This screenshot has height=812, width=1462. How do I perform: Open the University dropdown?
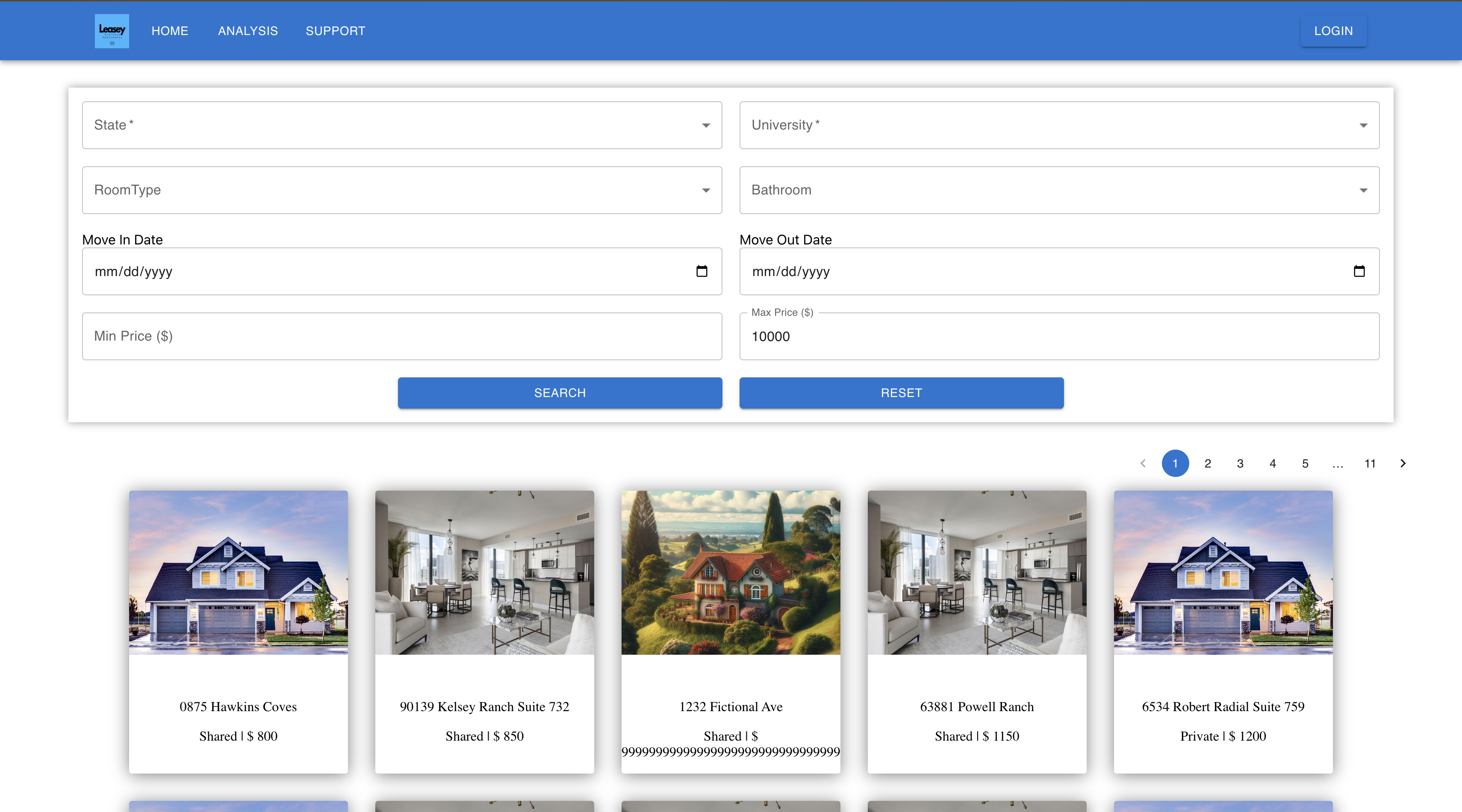(1059, 125)
